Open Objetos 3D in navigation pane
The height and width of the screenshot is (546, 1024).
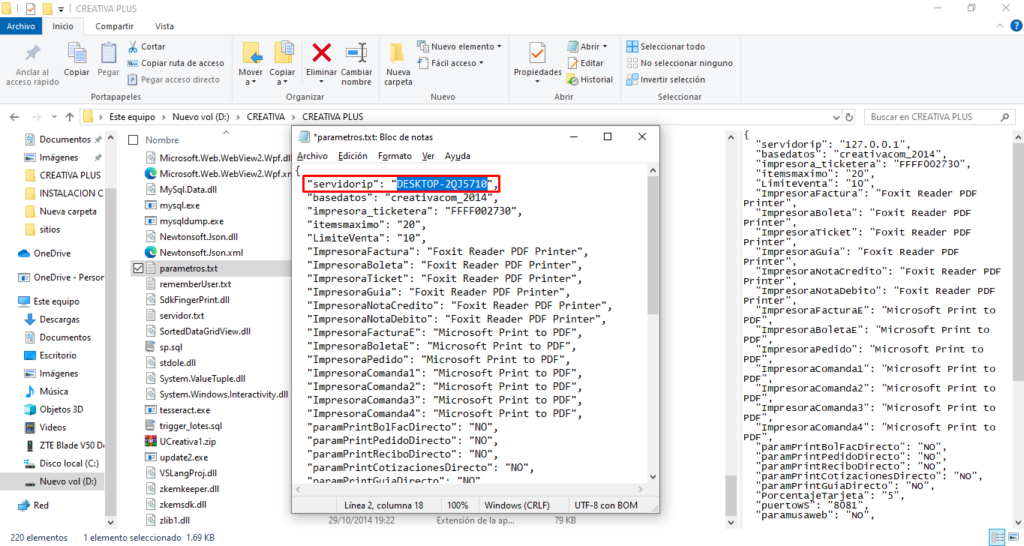pyautogui.click(x=61, y=410)
